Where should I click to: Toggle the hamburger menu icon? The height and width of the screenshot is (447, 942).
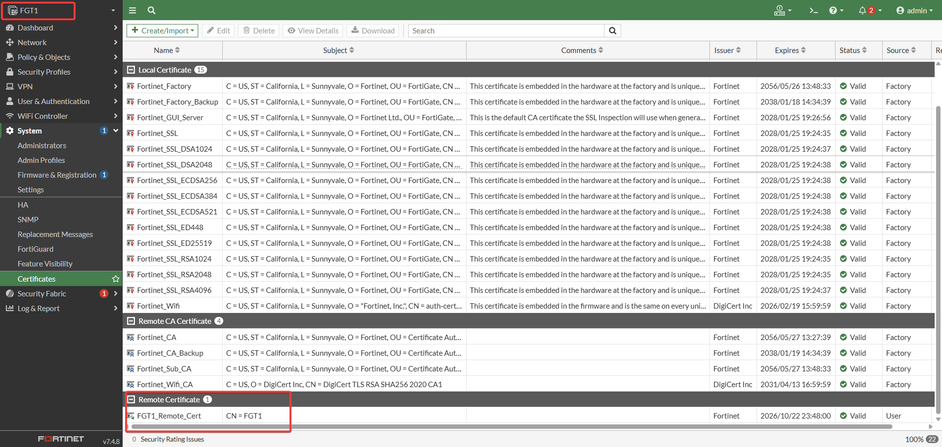pos(132,10)
